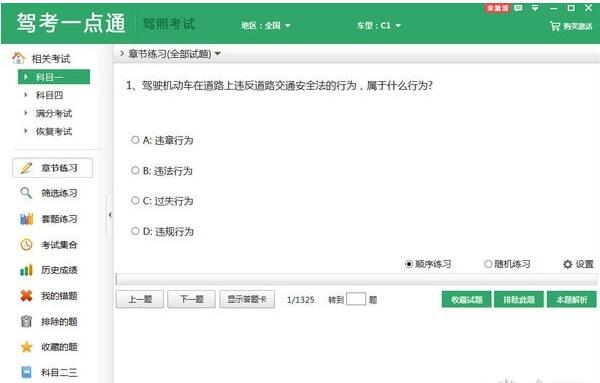The width and height of the screenshot is (600, 383).
Task: Open the title bar dropdown menu icon
Action: click(535, 8)
